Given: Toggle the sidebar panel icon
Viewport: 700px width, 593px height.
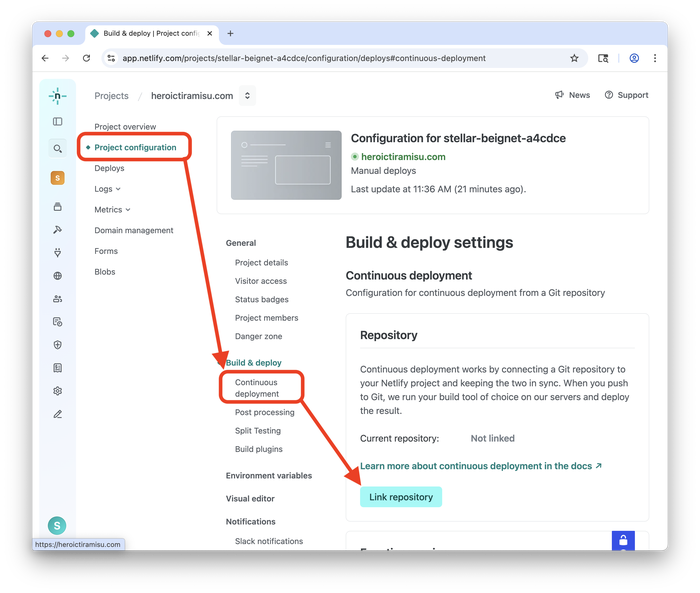Looking at the screenshot, I should click(58, 121).
